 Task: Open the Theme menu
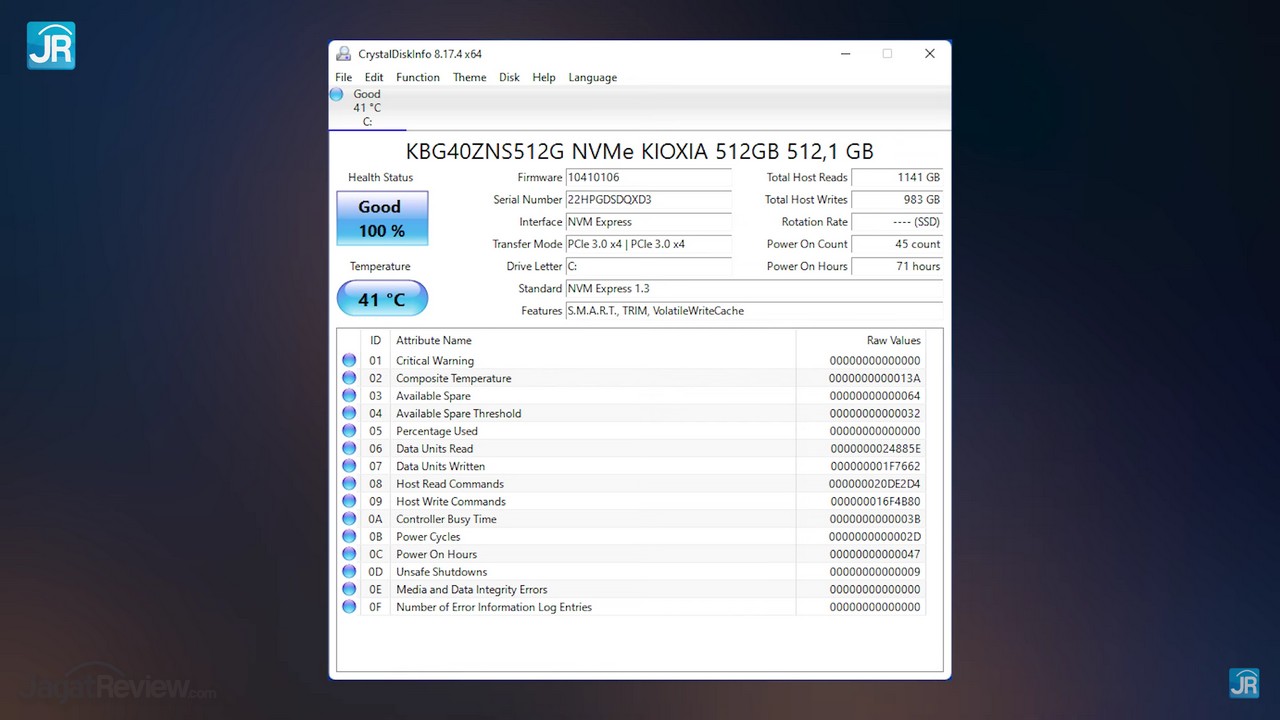pos(469,77)
